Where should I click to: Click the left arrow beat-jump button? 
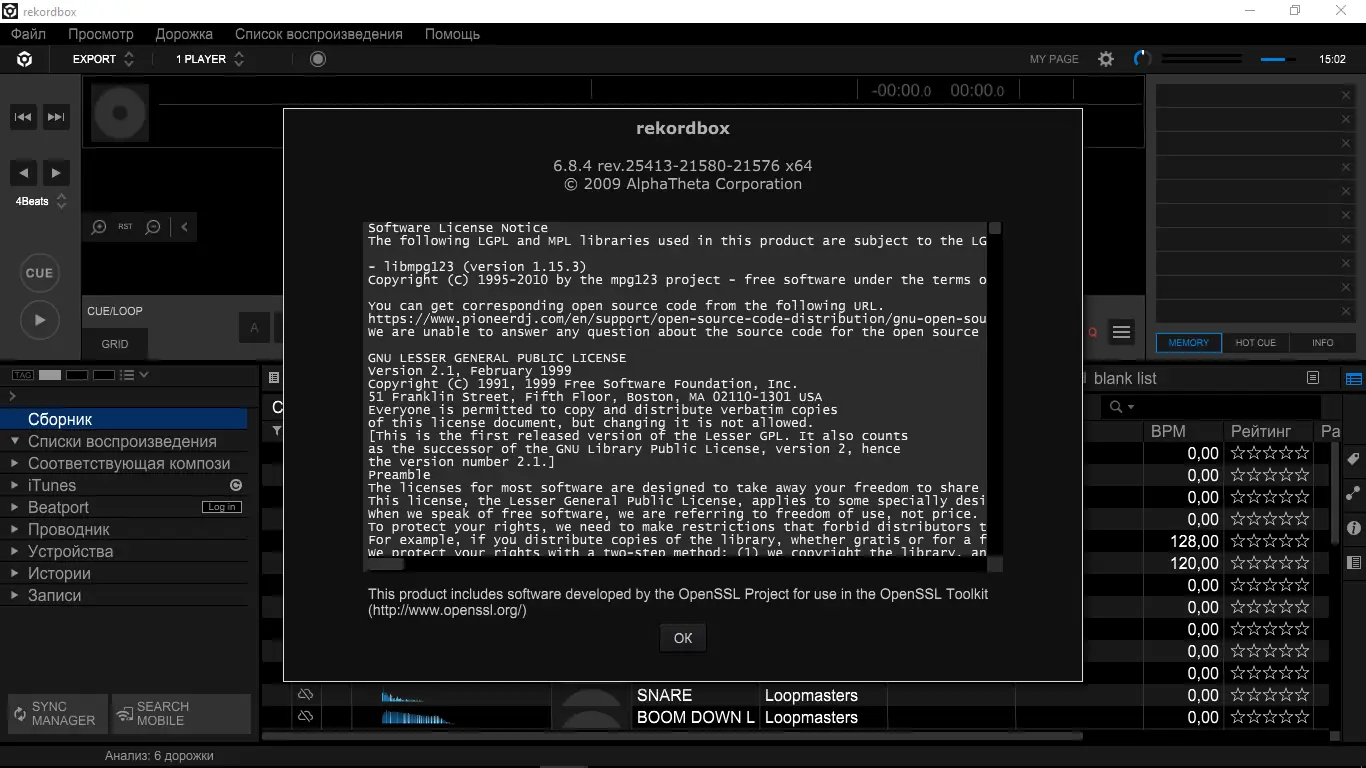23,172
